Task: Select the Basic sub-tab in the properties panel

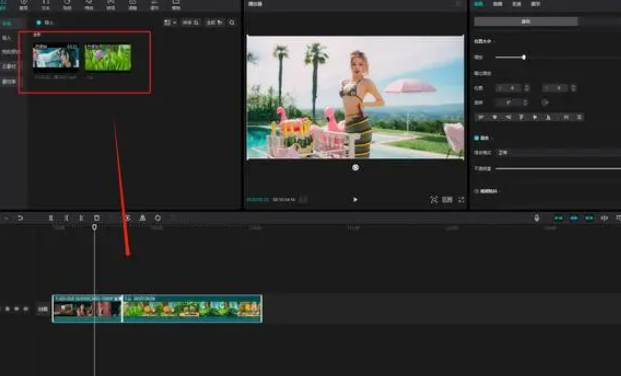Action: pyautogui.click(x=526, y=21)
